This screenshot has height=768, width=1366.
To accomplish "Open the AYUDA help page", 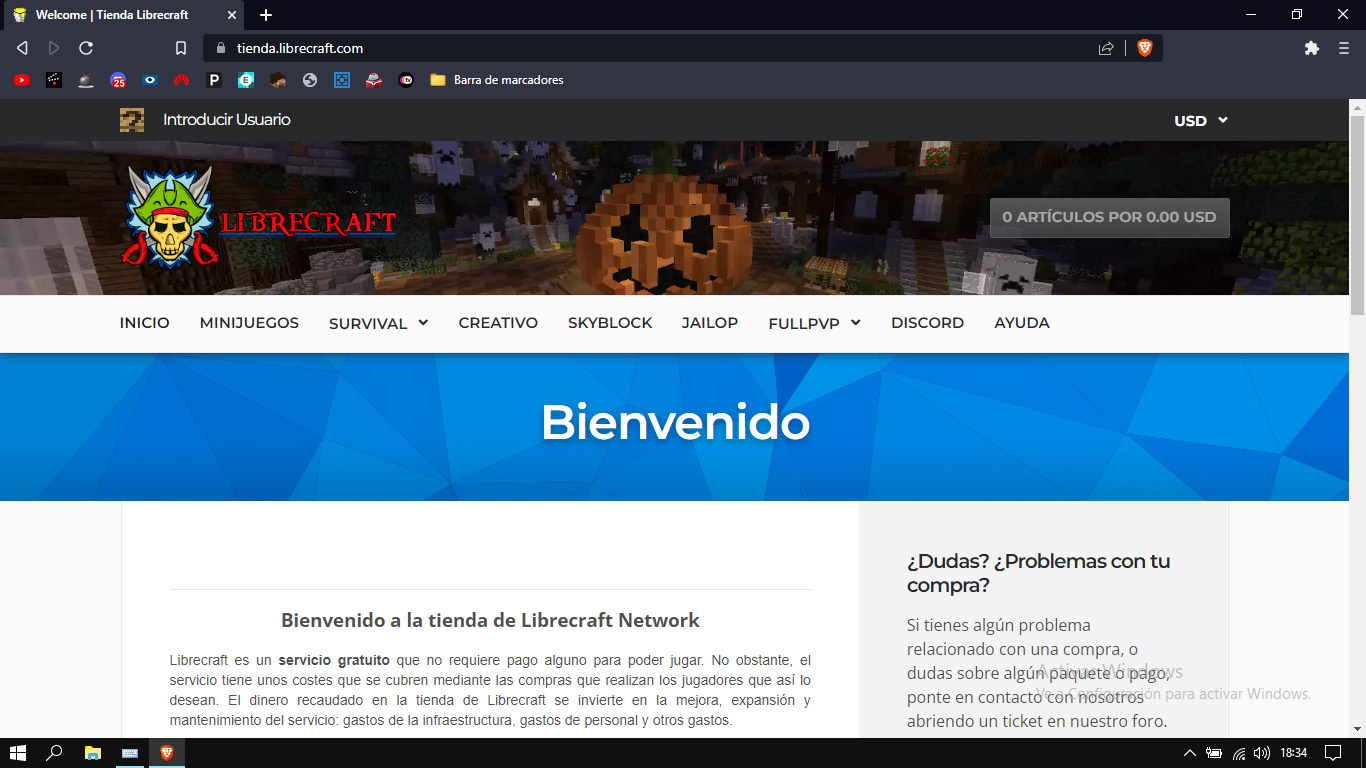I will pos(1022,323).
